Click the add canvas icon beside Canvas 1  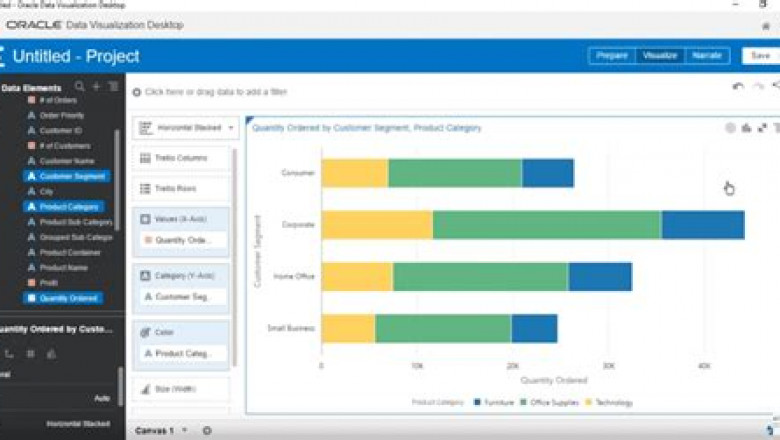coord(207,430)
